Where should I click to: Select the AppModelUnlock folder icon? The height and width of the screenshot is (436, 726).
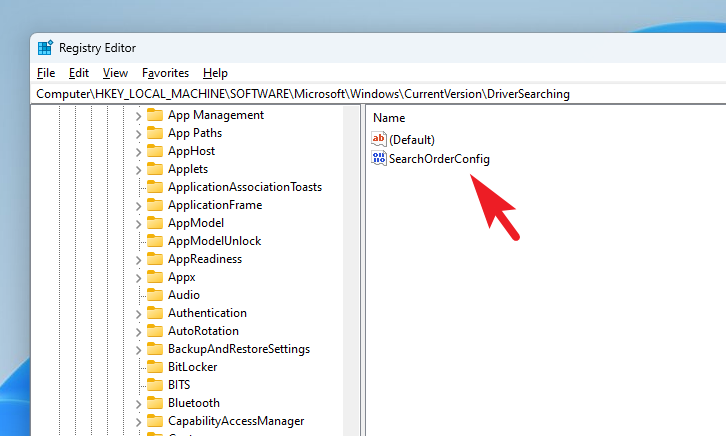pyautogui.click(x=155, y=241)
